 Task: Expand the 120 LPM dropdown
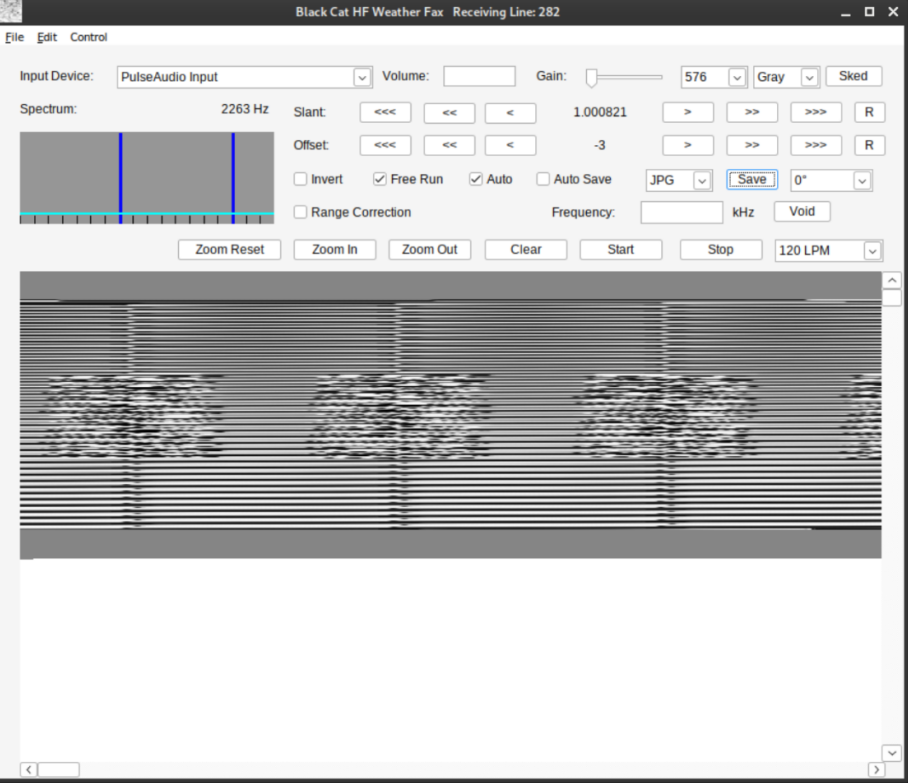click(x=872, y=251)
